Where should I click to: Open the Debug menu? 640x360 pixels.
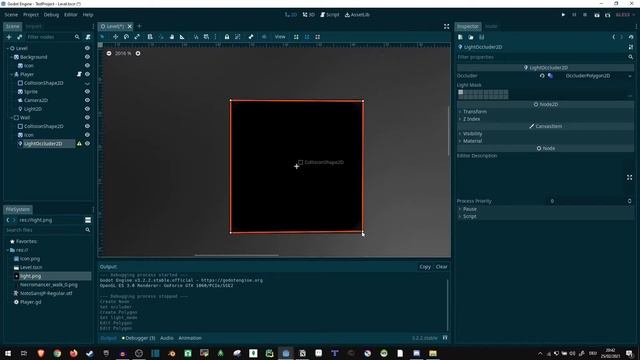click(x=51, y=15)
